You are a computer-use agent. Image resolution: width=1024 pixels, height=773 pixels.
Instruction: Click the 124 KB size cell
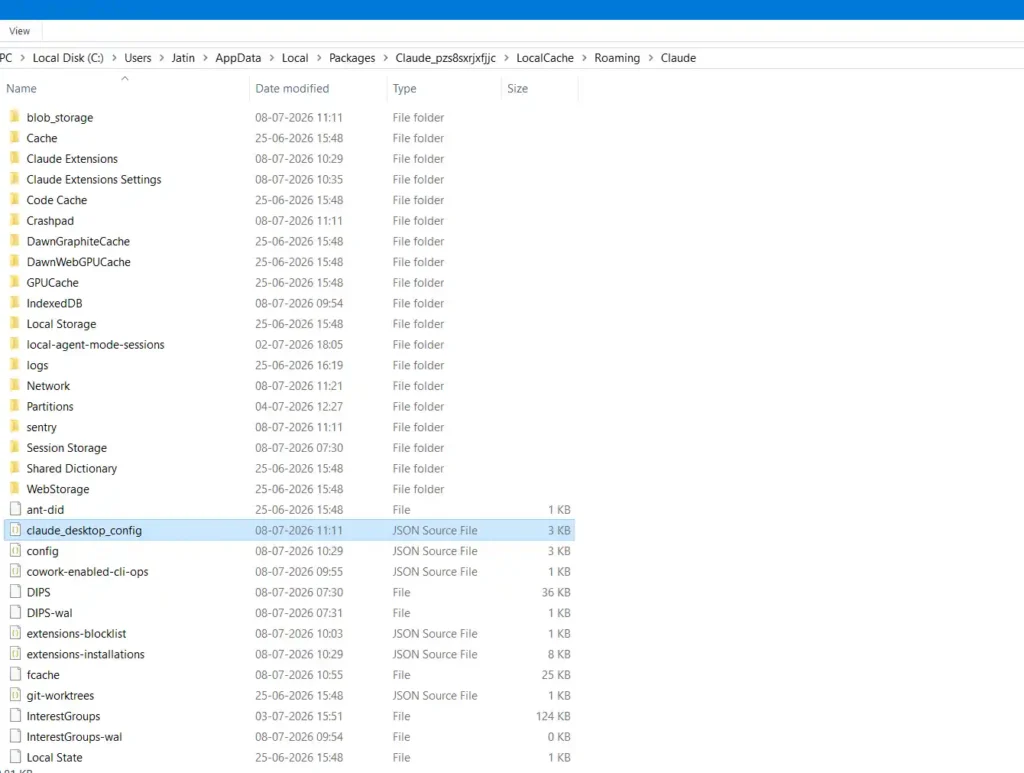click(x=553, y=716)
